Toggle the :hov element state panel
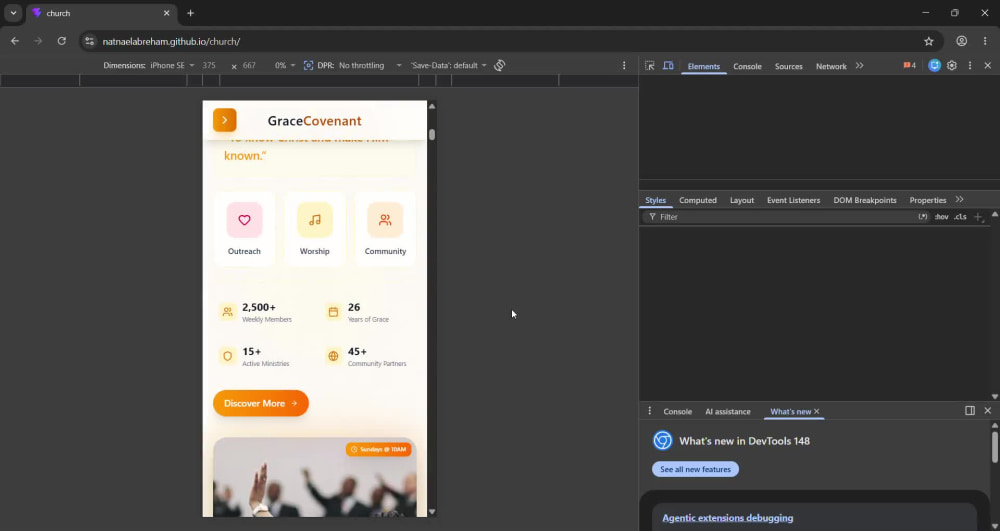 point(941,217)
